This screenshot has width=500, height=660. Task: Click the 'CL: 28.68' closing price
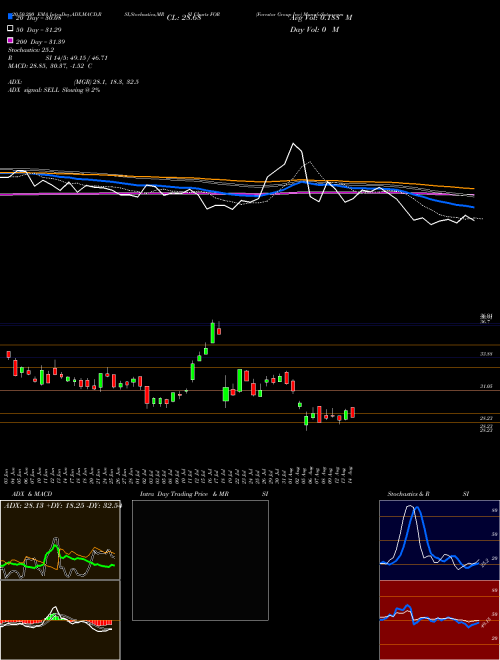(184, 18)
